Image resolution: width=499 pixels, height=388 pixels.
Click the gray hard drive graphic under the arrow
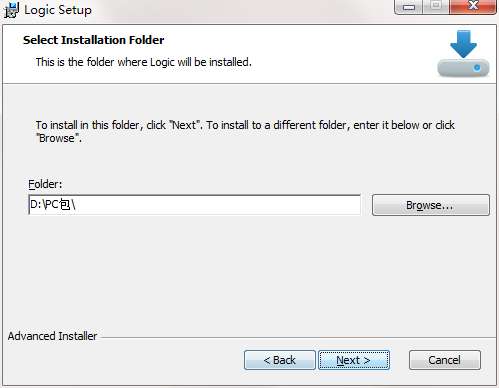pos(463,67)
